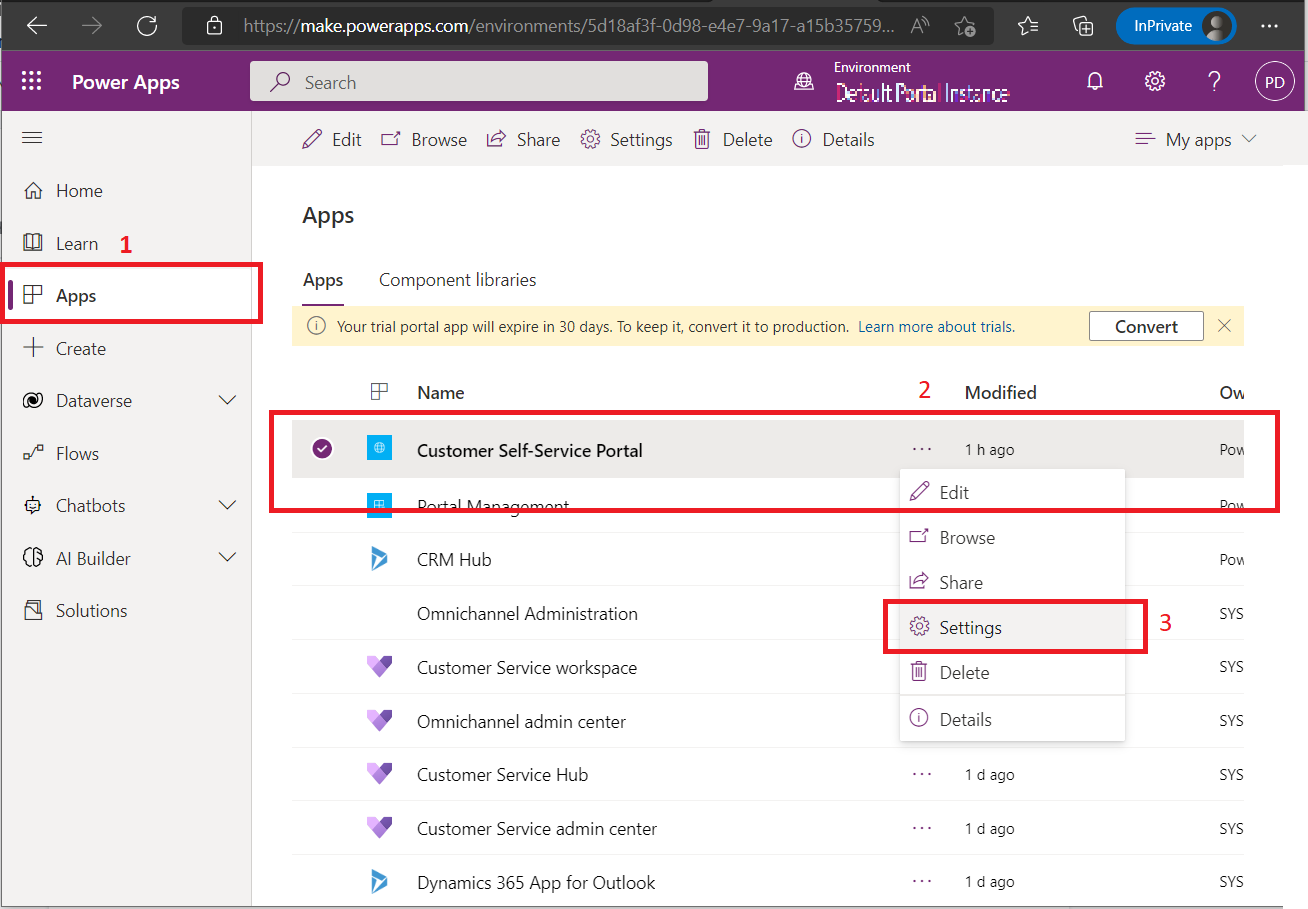
Task: Open the Power Apps settings gear
Action: 1155,82
